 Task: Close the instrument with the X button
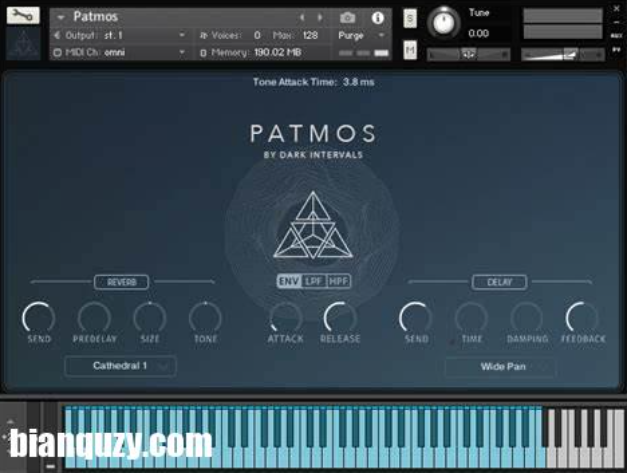(617, 9)
